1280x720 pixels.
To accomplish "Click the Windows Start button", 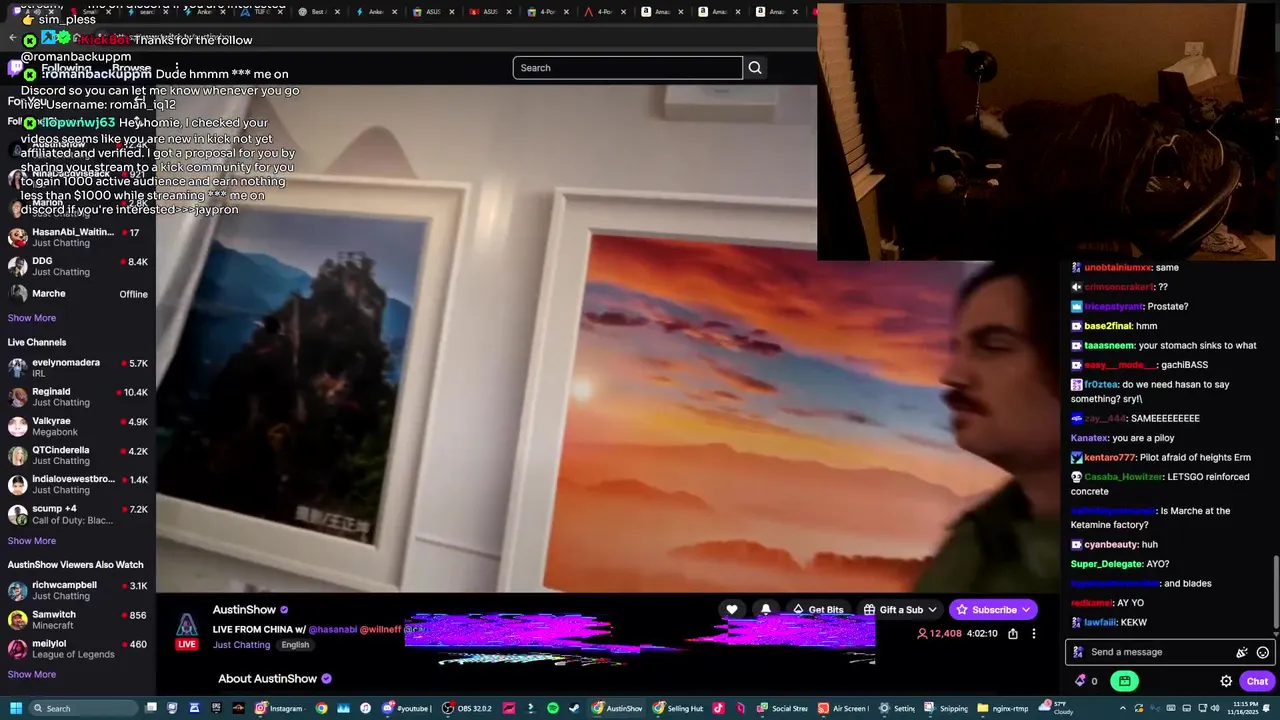I will point(15,708).
